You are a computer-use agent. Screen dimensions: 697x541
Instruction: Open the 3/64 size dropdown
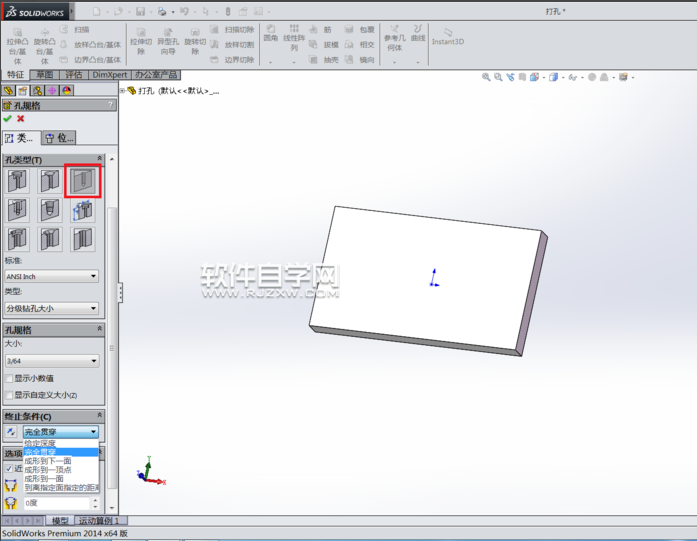[52, 361]
